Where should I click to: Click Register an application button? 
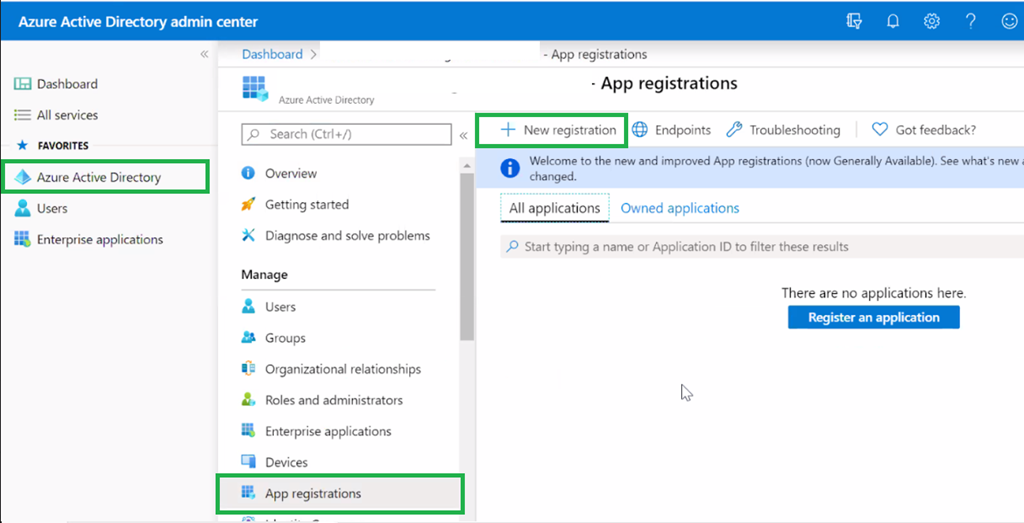[x=874, y=317]
